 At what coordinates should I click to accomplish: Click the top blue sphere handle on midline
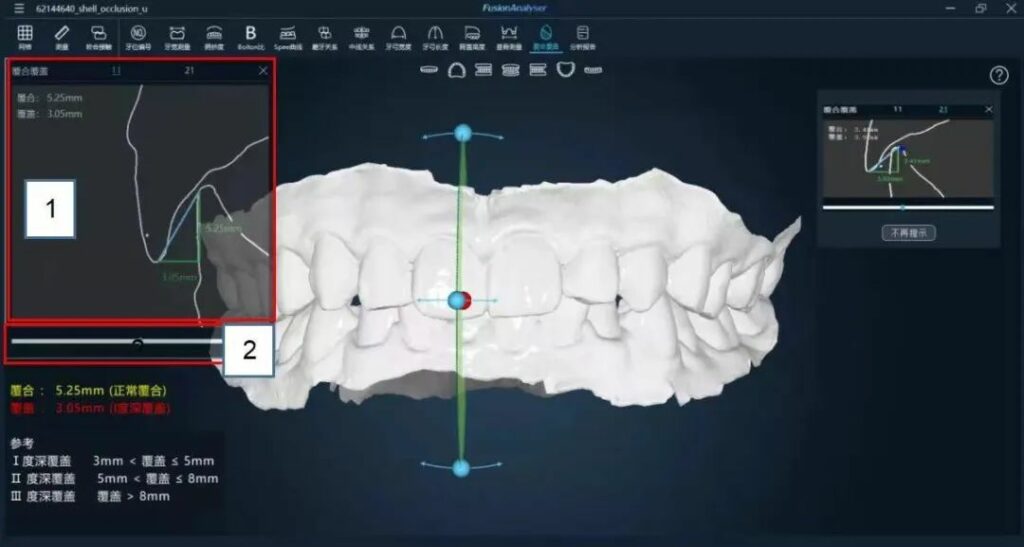tap(462, 133)
